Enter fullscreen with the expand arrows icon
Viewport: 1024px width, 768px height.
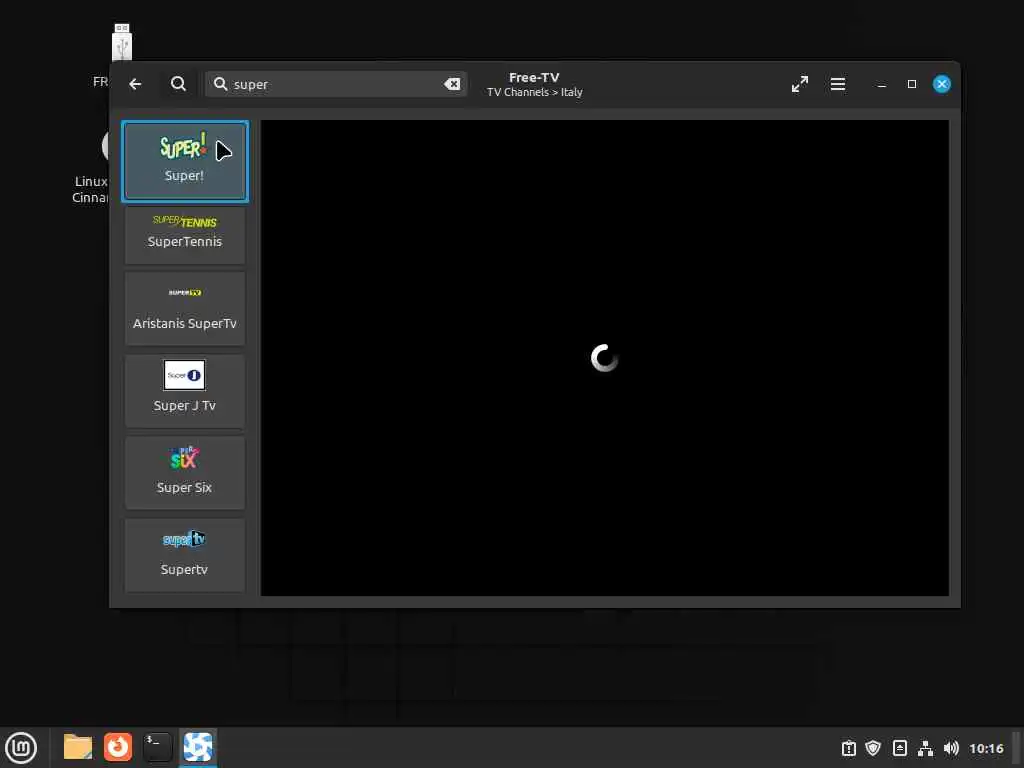coord(799,84)
